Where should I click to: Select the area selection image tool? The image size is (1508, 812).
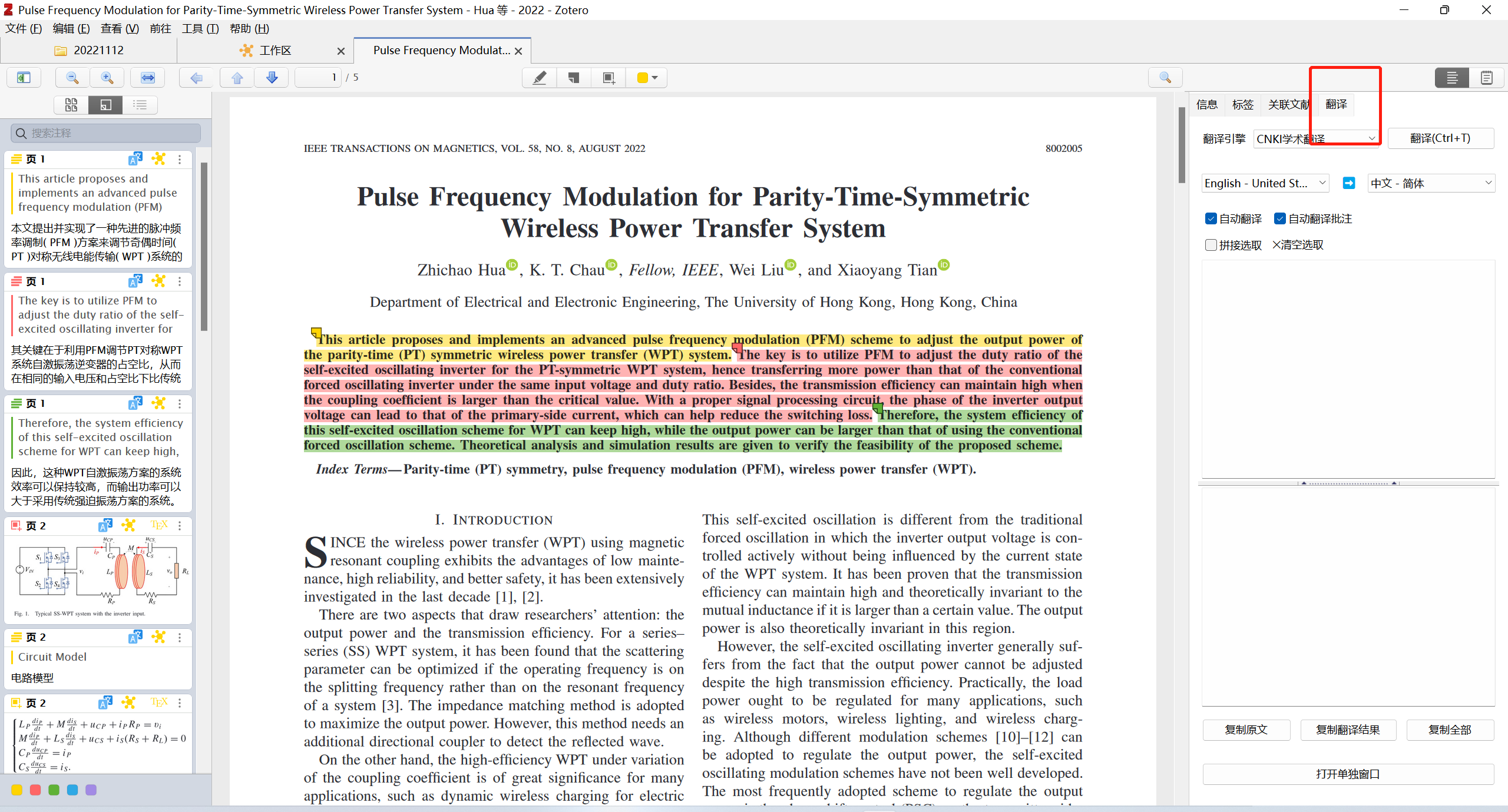609,78
